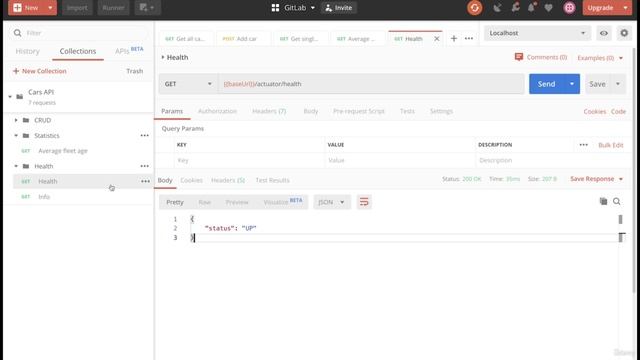Open the New button dropdown arrow
Viewport: 640px width, 360px height.
pos(50,8)
